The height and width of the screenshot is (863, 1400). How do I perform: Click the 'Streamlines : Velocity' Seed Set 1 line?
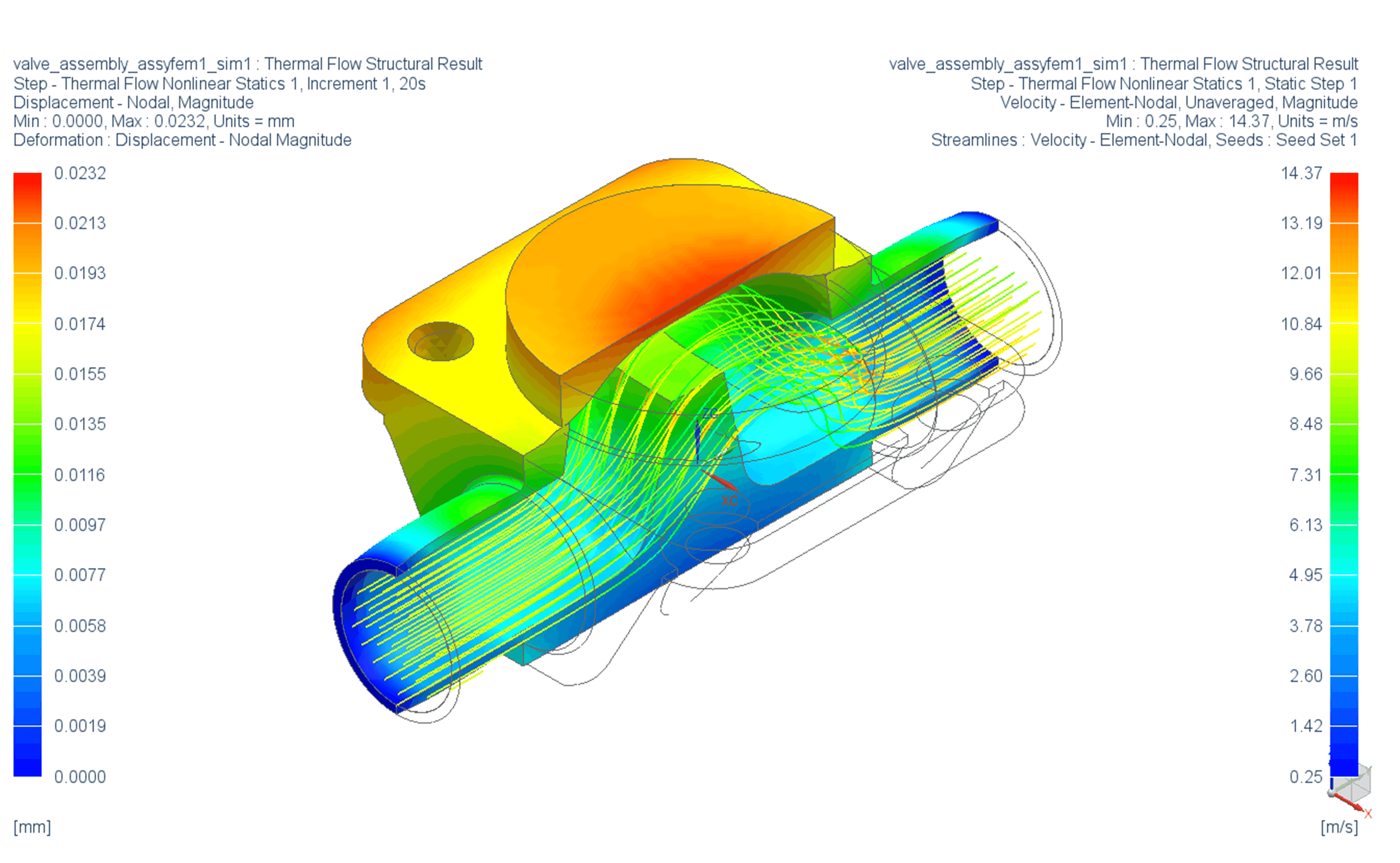click(x=1144, y=140)
